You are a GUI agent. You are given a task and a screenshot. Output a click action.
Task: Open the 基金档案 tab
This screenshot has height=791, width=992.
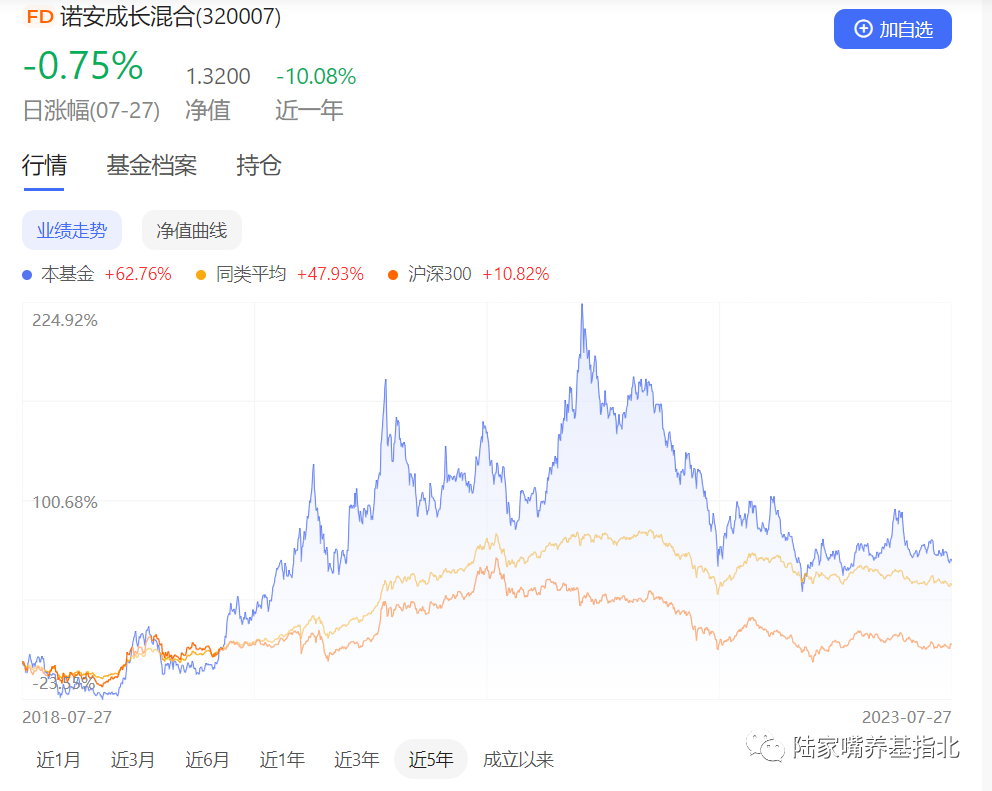tap(151, 165)
